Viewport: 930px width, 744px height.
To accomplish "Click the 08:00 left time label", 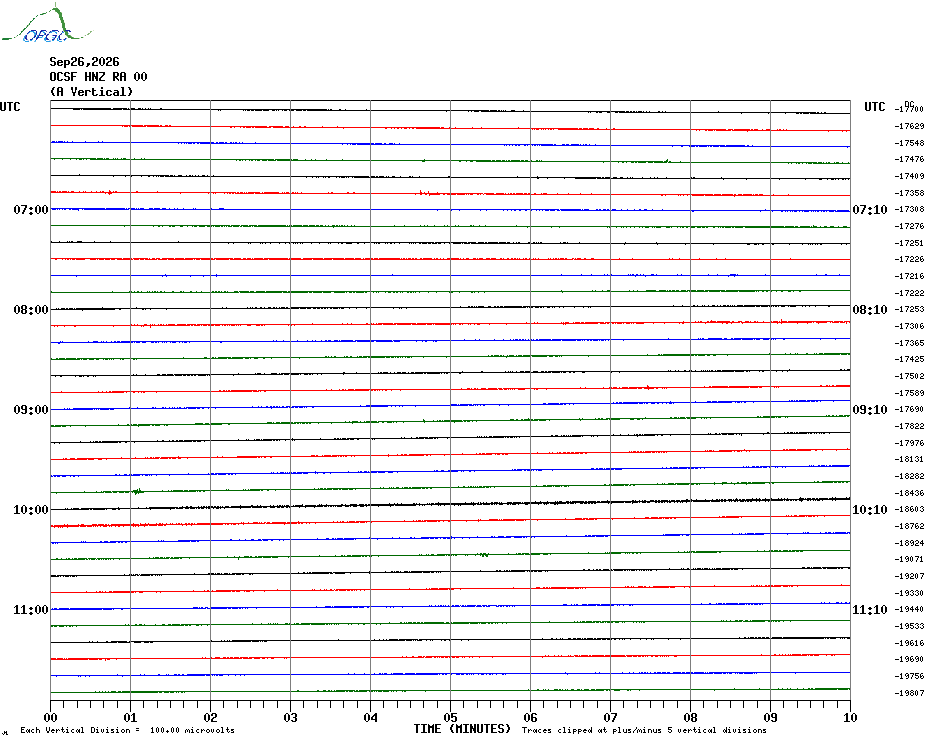I will tap(31, 310).
